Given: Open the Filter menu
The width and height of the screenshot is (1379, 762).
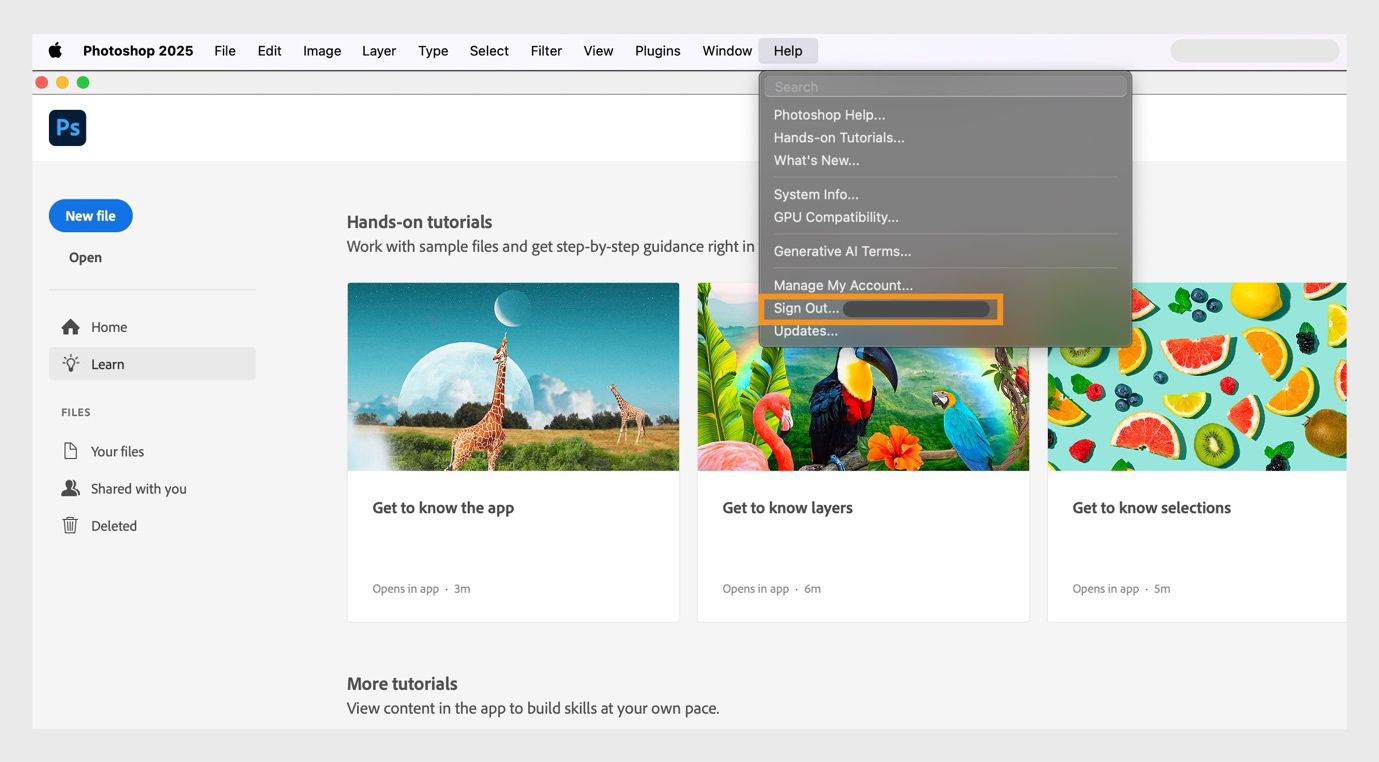Looking at the screenshot, I should 545,50.
